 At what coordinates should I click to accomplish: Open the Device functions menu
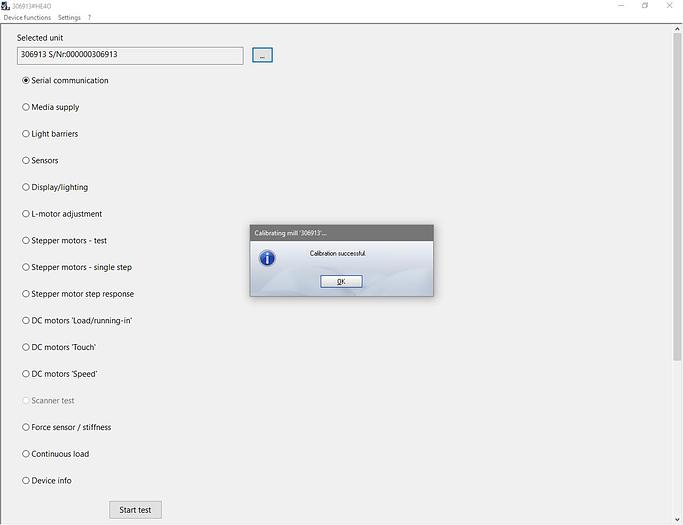click(x=27, y=18)
